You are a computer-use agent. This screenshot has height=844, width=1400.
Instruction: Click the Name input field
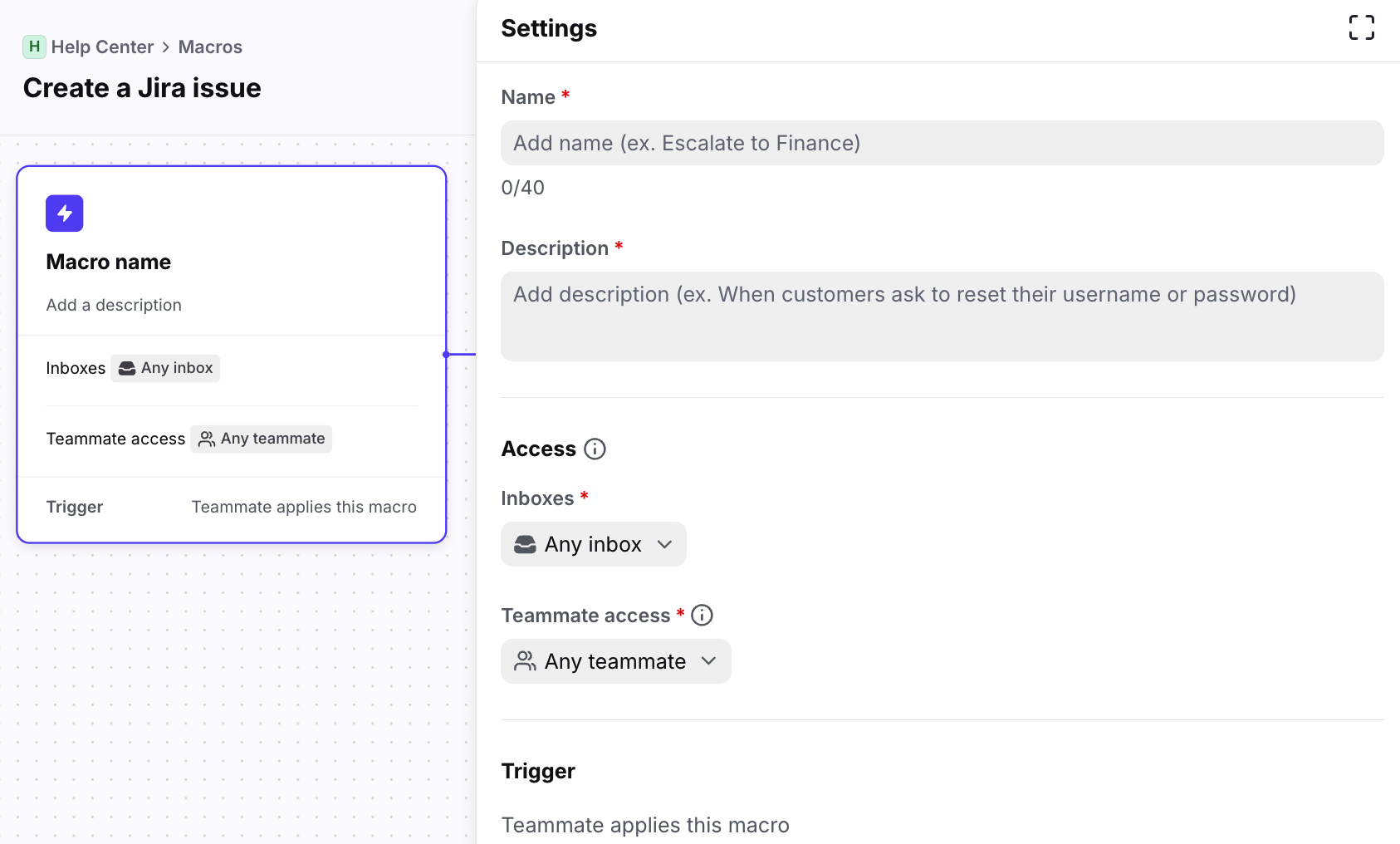tap(942, 143)
